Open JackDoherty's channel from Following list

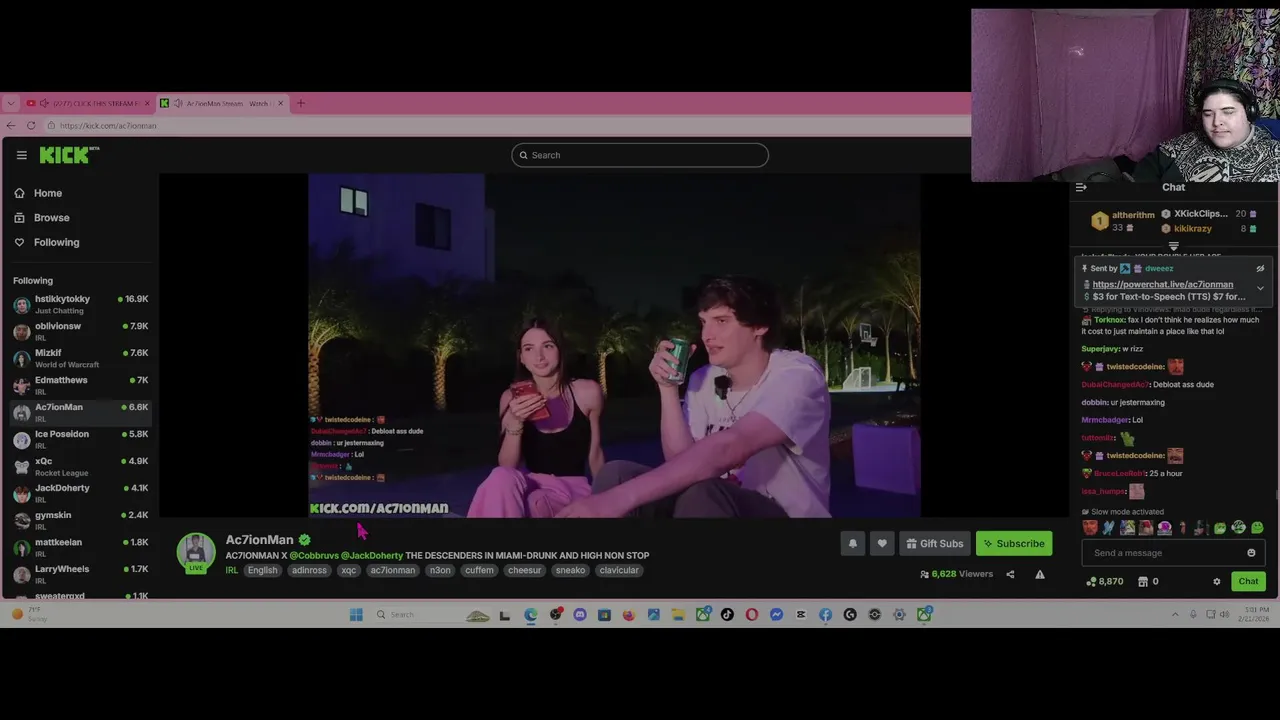pos(80,493)
